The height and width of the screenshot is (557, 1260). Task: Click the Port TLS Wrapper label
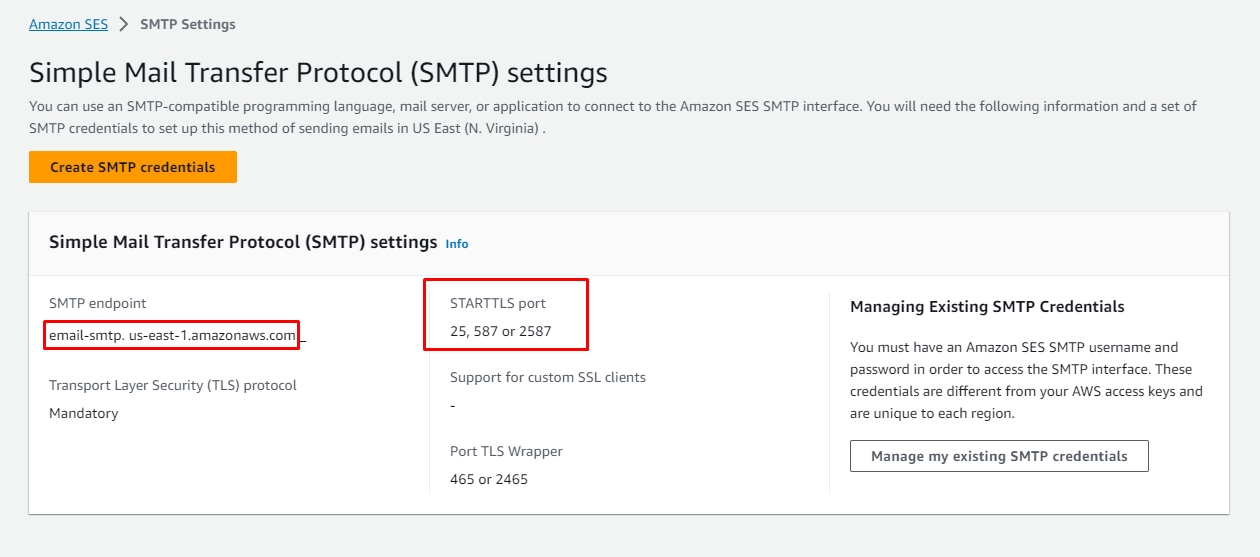coord(506,451)
